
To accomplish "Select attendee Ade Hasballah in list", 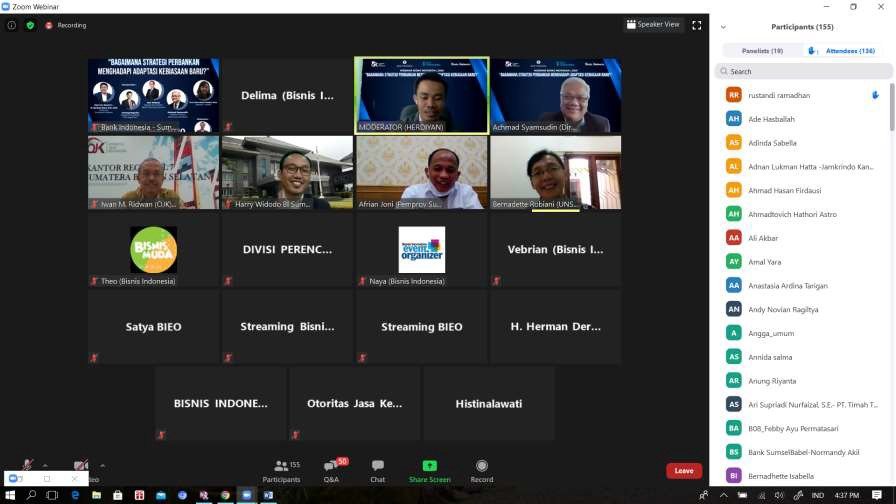I will click(771, 119).
